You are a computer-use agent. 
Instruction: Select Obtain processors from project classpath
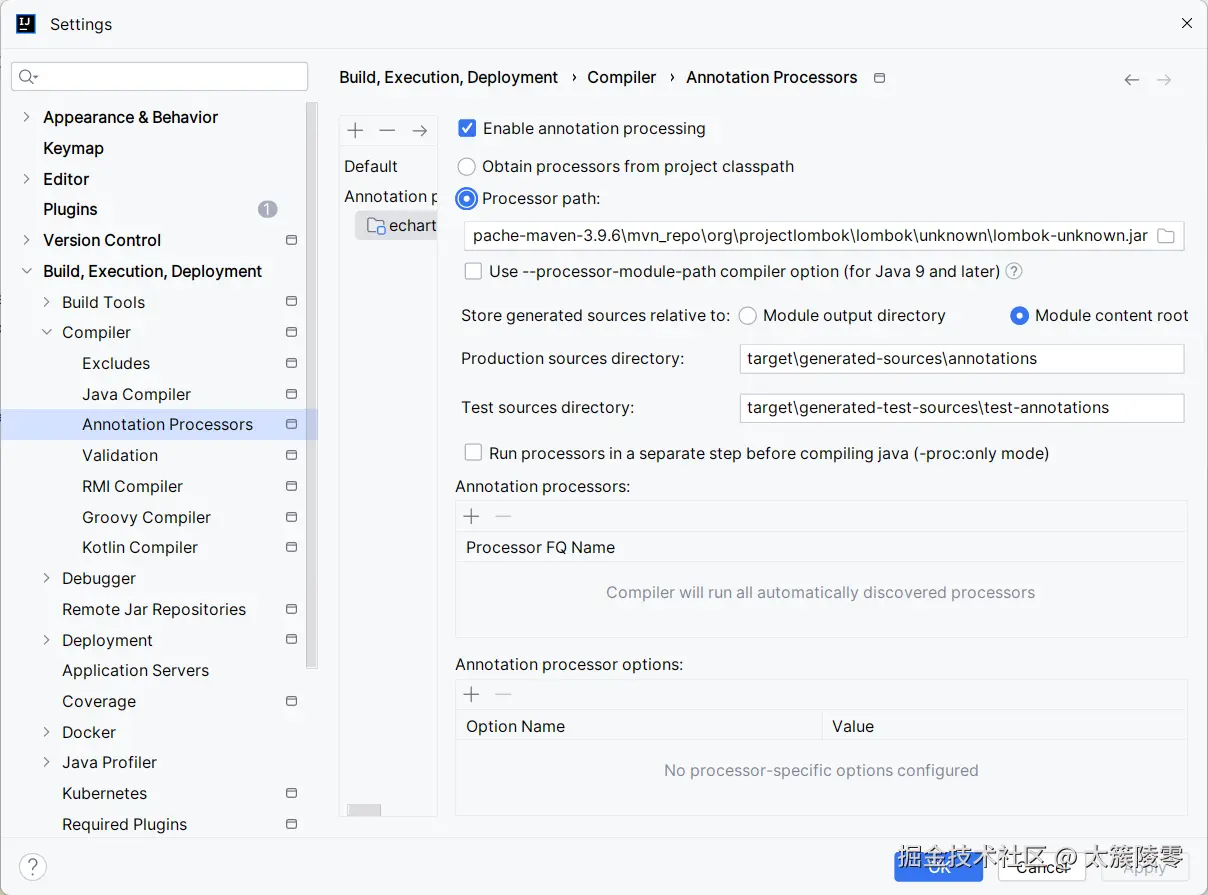(x=467, y=167)
